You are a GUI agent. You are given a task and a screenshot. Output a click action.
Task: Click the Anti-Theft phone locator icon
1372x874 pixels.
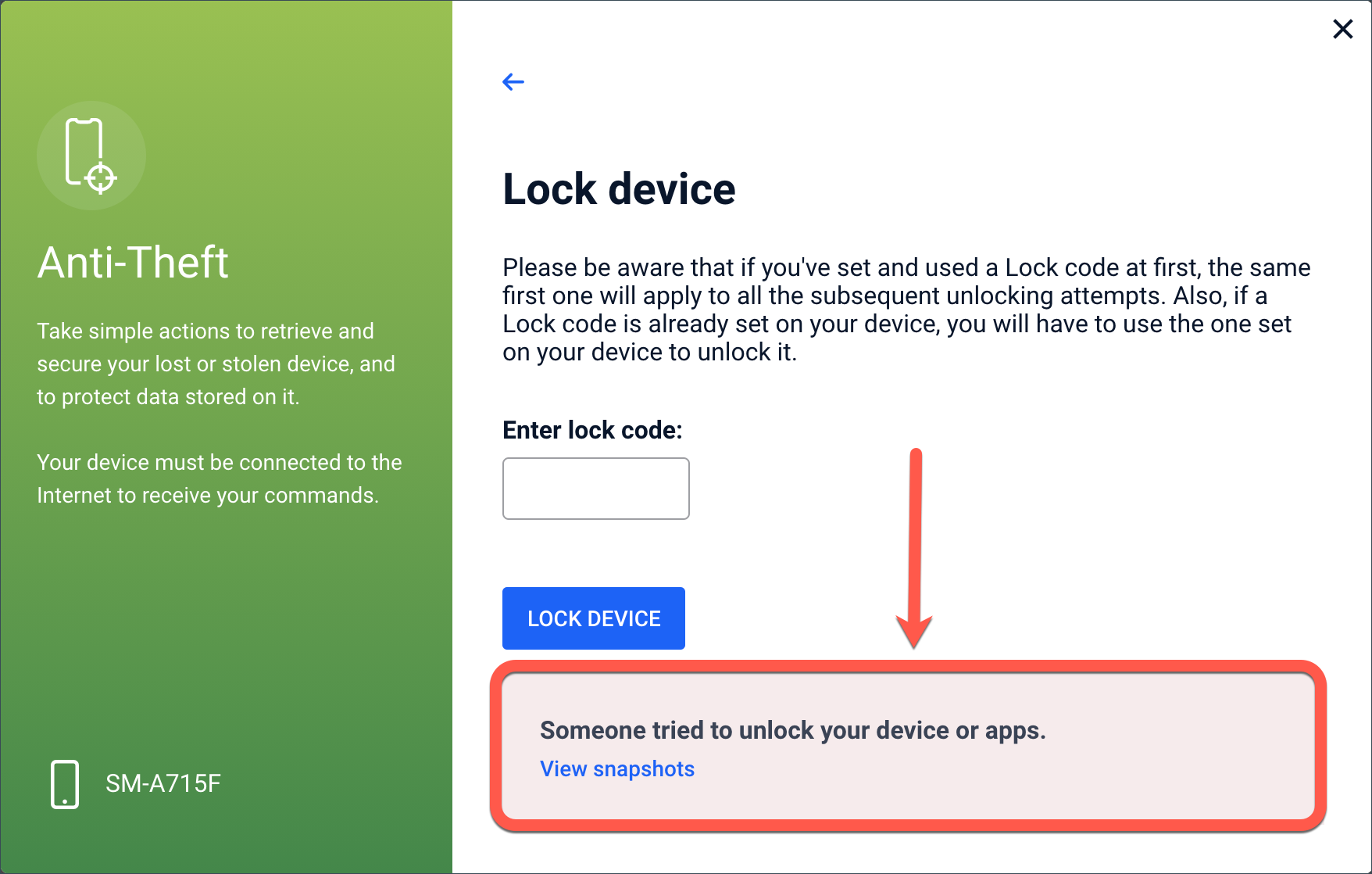pos(91,155)
